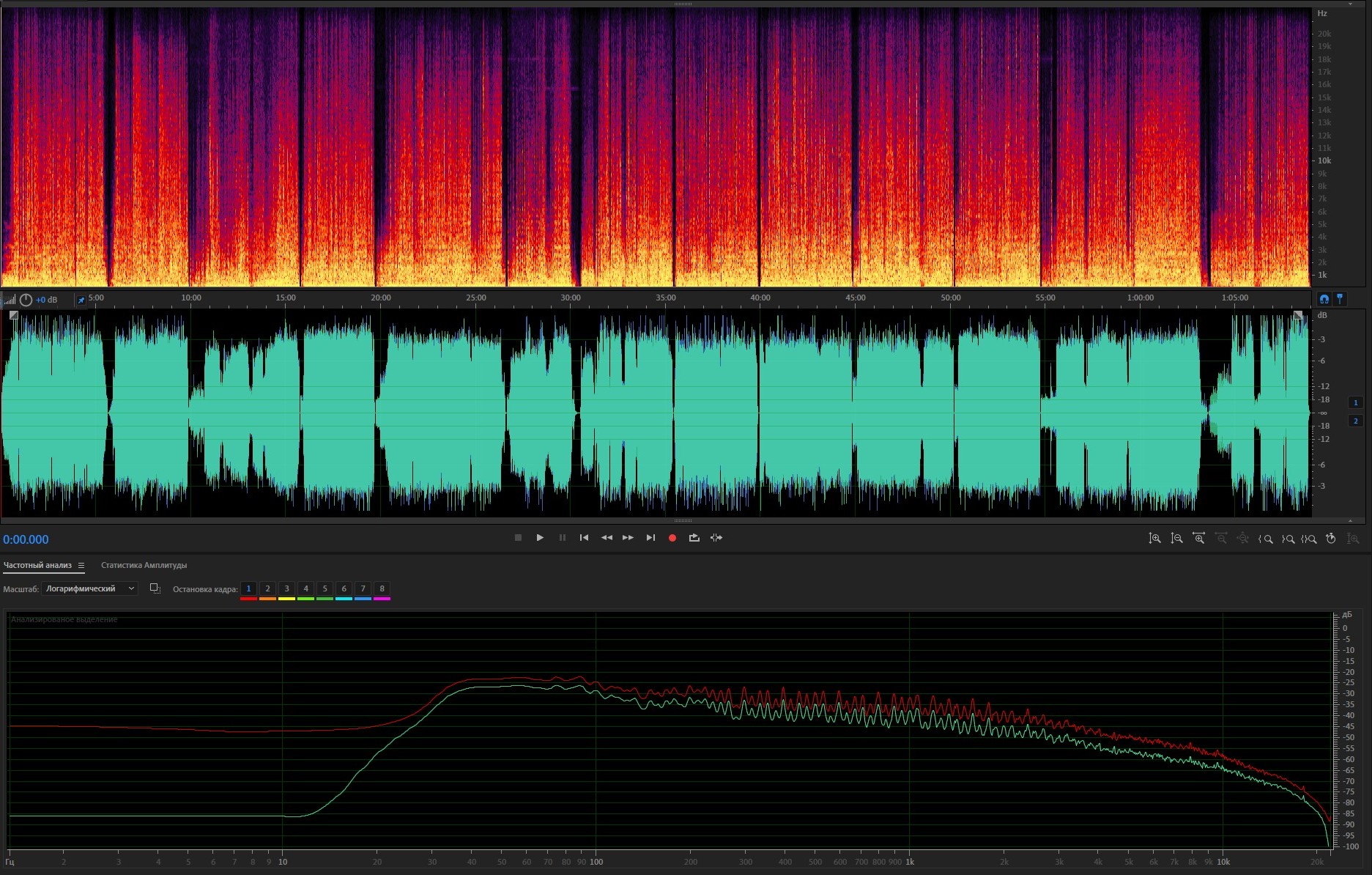Click the HUD level bars icon
The image size is (1372, 875).
[10, 300]
